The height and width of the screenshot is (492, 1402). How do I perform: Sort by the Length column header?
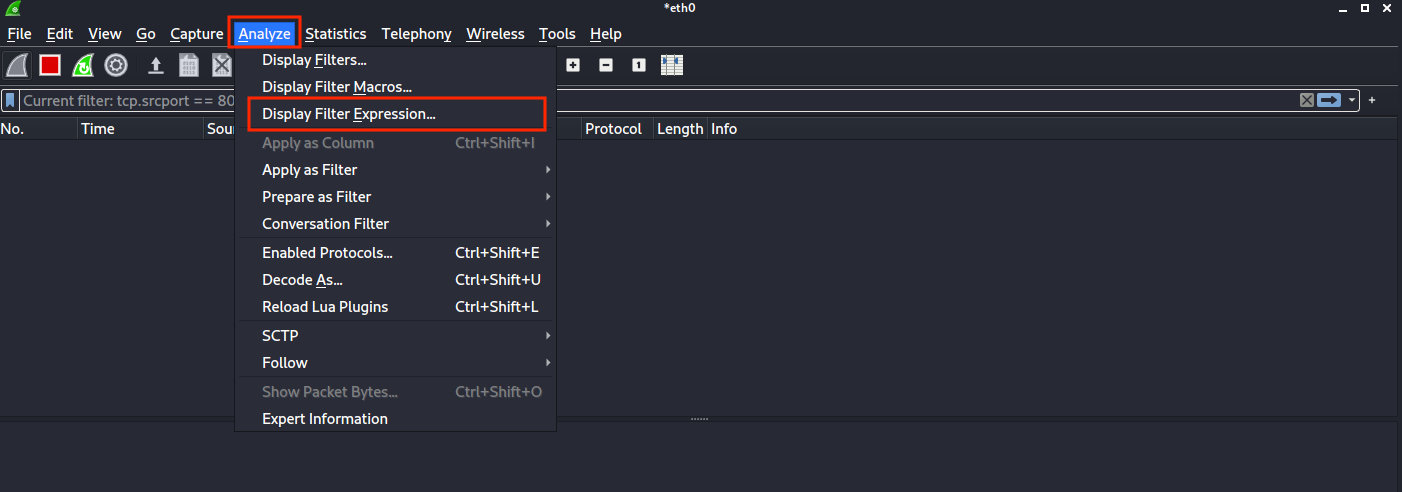(680, 129)
